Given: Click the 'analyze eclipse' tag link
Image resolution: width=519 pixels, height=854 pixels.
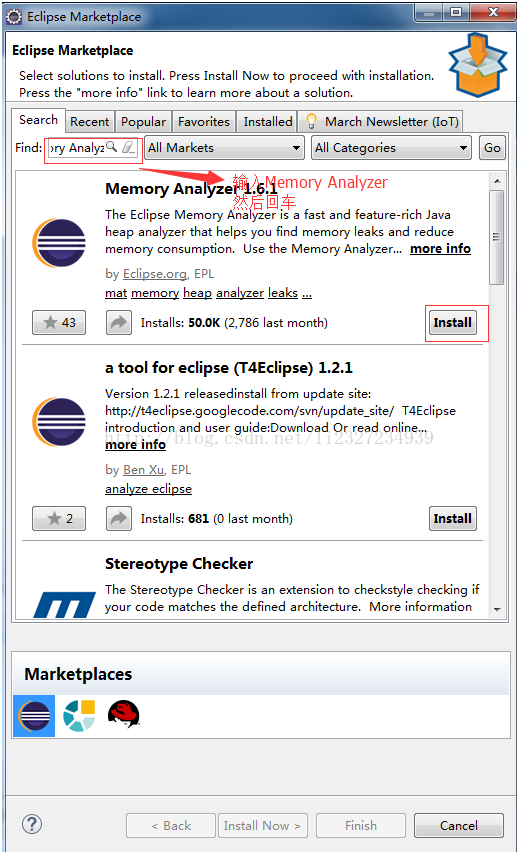Looking at the screenshot, I should click(148, 489).
